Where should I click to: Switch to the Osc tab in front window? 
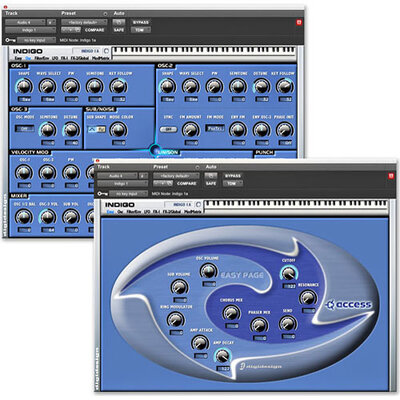120,212
